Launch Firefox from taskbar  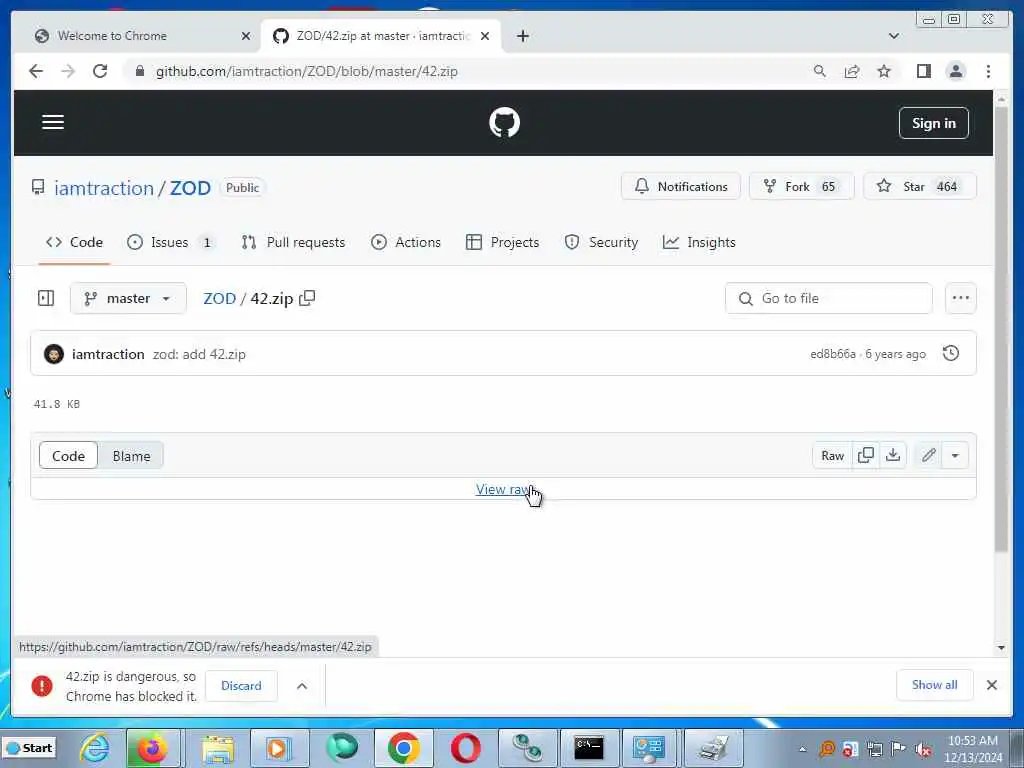point(152,748)
